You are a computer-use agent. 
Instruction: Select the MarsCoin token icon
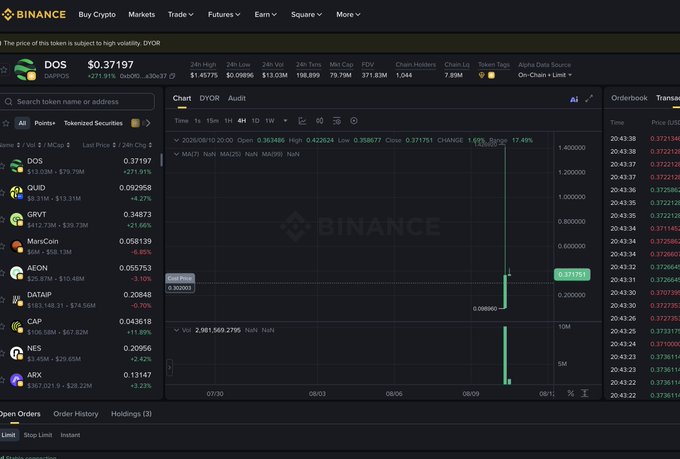tap(16, 246)
